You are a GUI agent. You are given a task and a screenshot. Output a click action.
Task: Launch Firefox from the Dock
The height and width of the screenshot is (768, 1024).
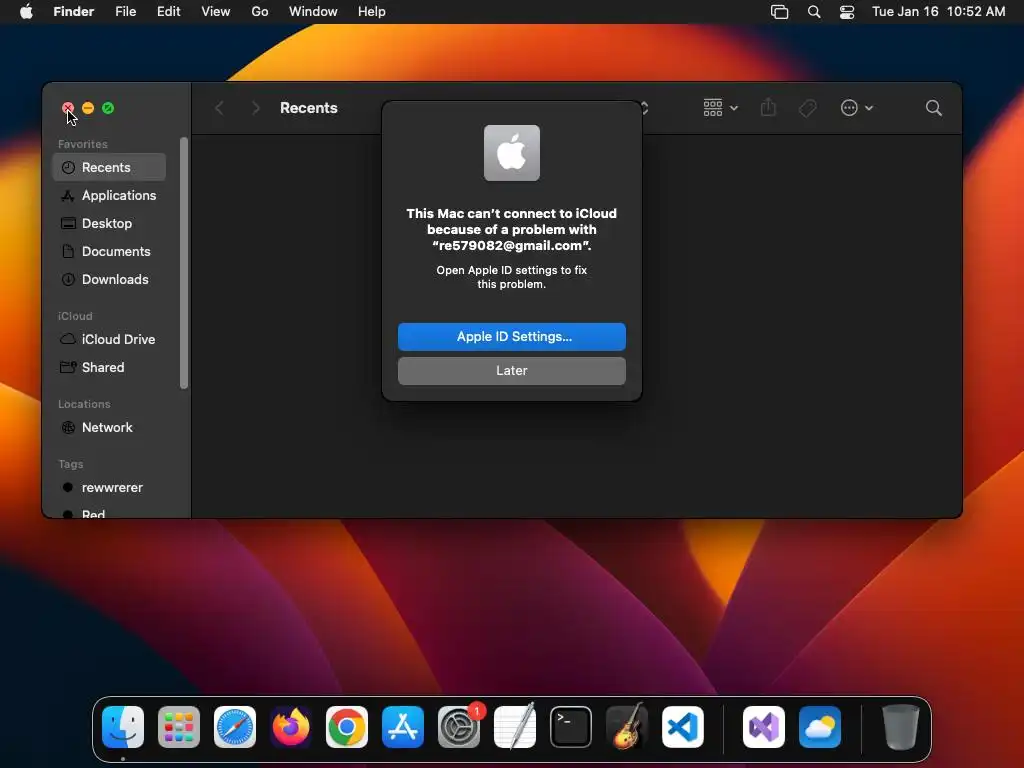[x=291, y=727]
